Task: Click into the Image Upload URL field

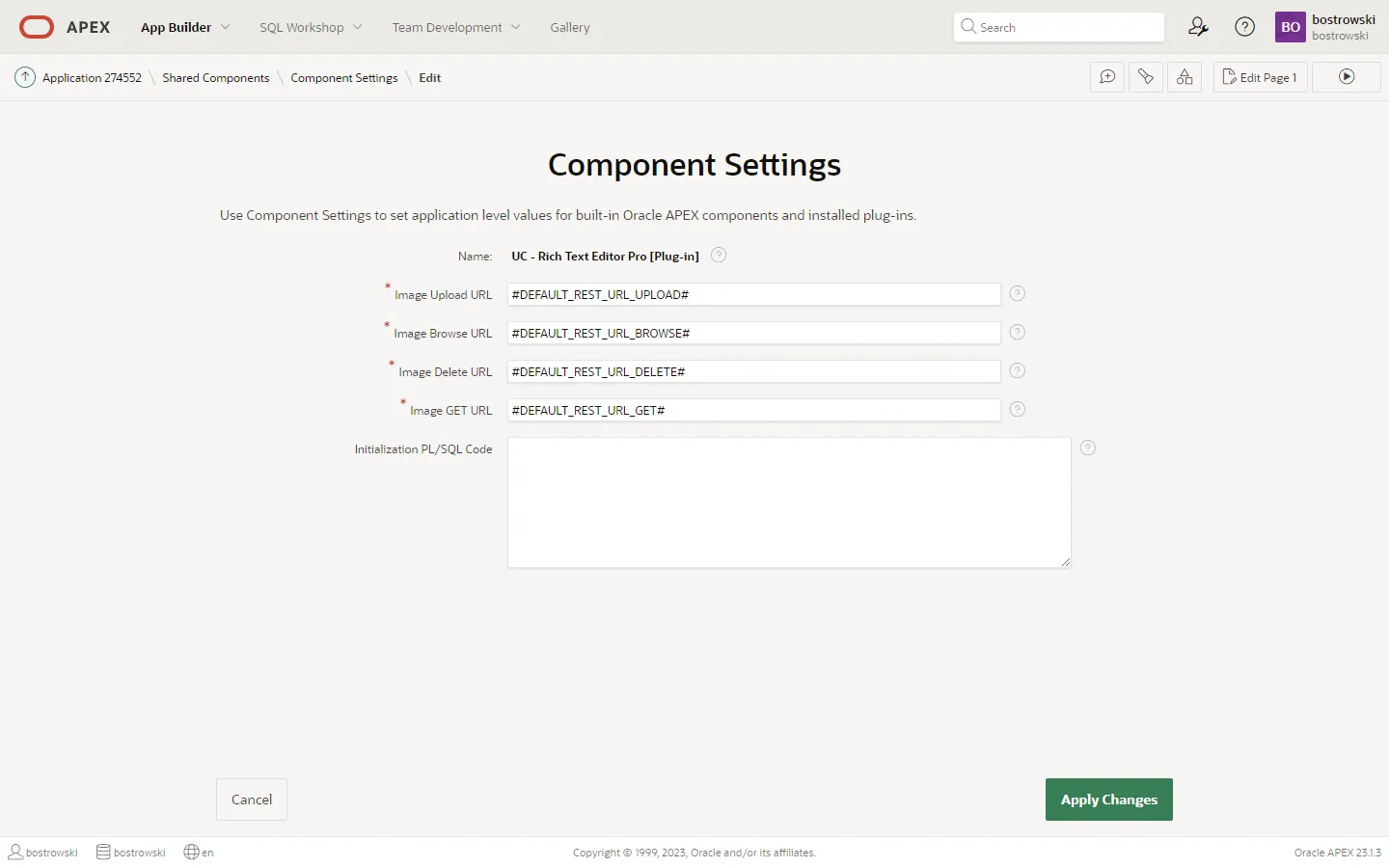Action: click(x=754, y=294)
